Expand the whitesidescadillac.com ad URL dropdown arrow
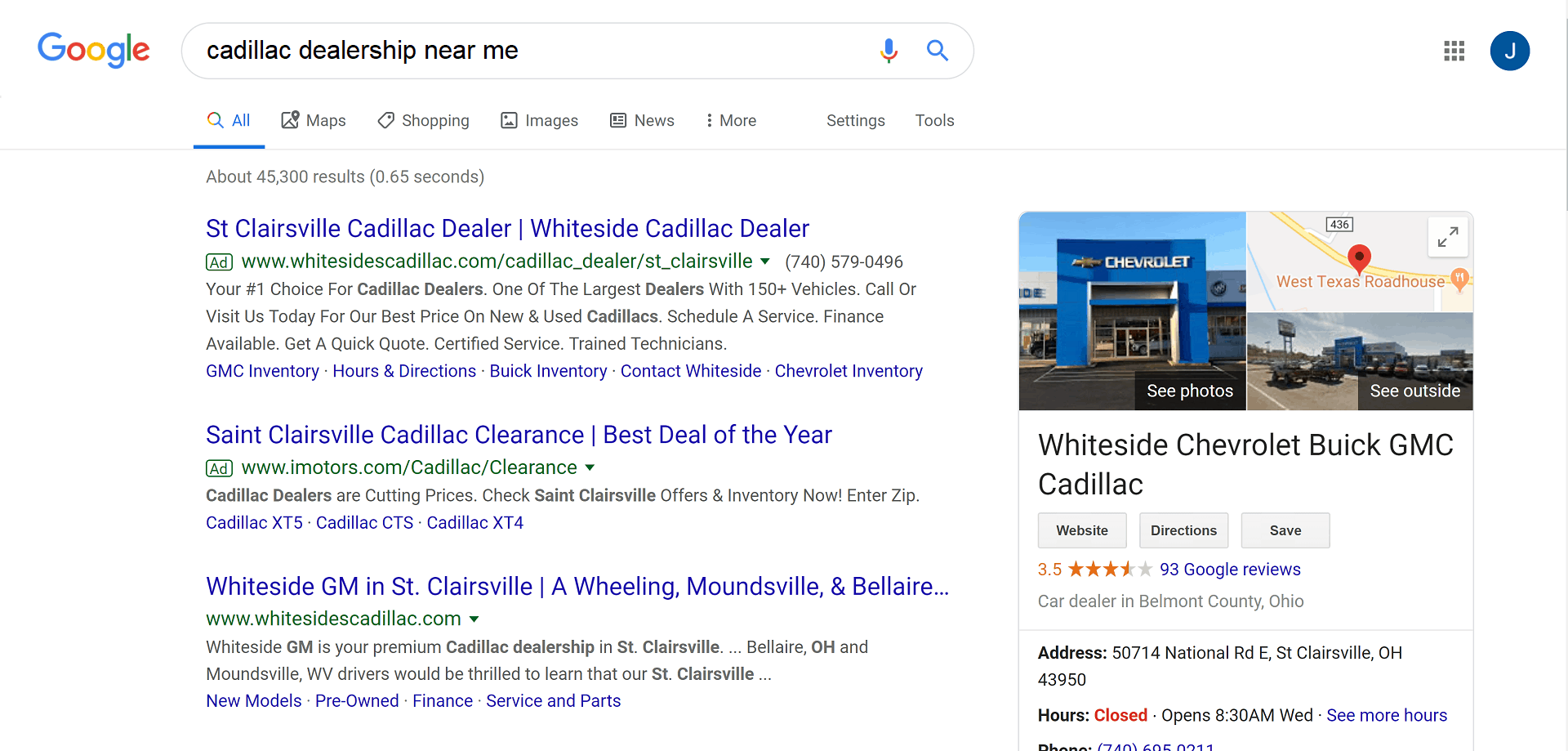This screenshot has width=1568, height=751. coord(765,262)
